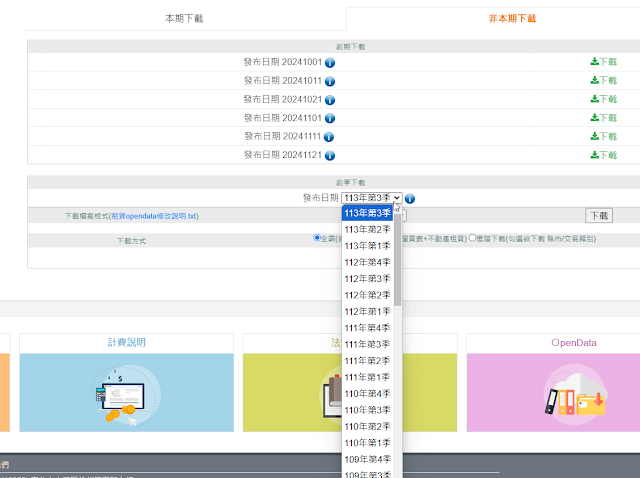The image size is (640, 478).
Task: Choose 111年第4季 option
Action: pyautogui.click(x=367, y=328)
